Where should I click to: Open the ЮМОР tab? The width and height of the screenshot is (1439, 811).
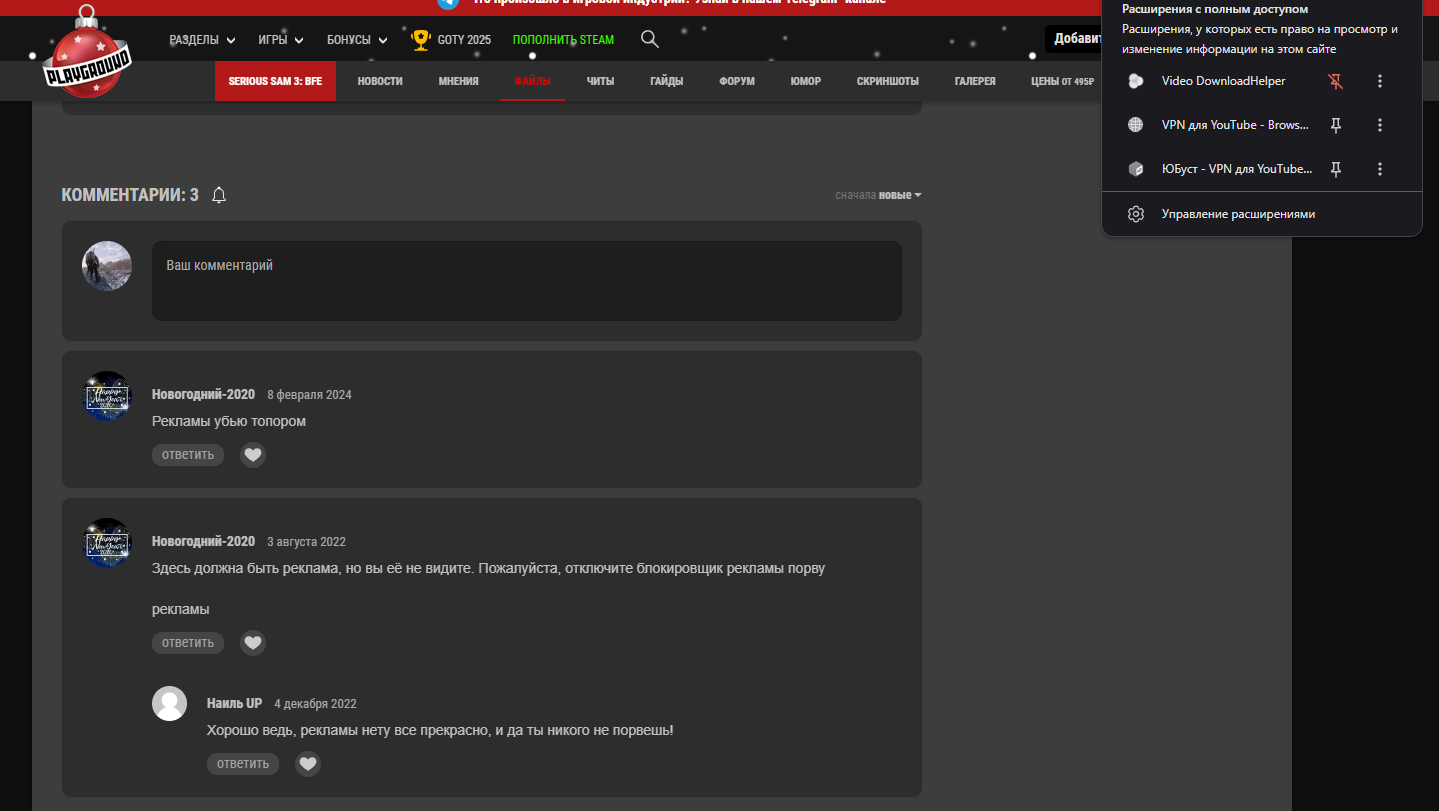click(805, 81)
